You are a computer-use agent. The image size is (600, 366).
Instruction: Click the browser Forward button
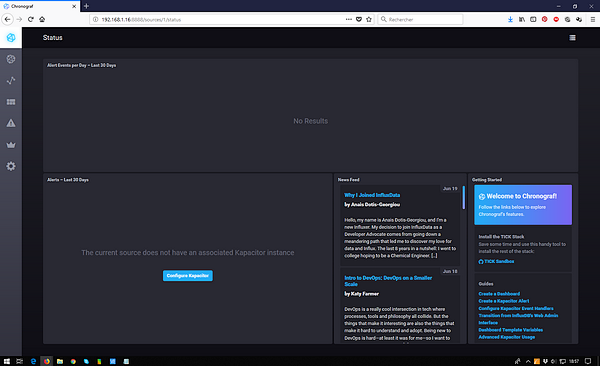click(x=19, y=19)
